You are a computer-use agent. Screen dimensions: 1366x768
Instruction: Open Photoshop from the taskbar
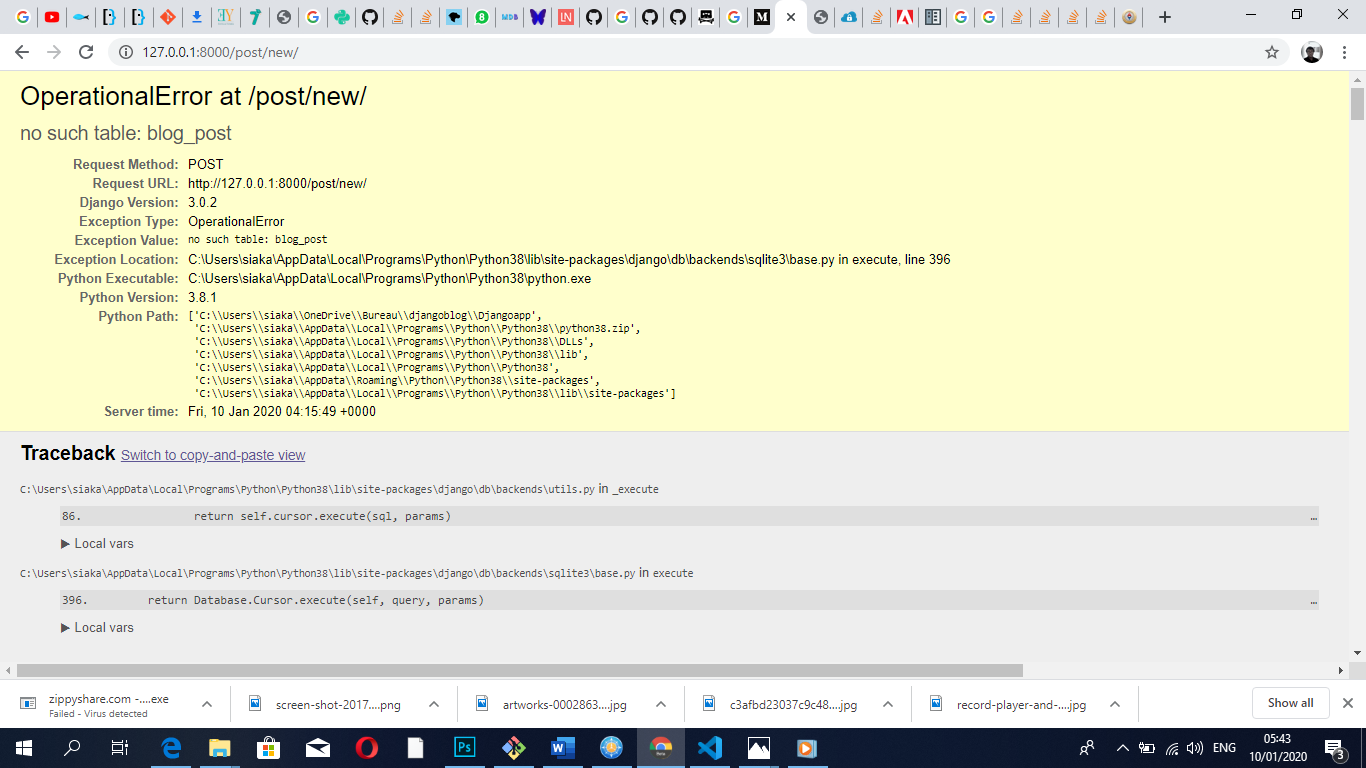[465, 747]
